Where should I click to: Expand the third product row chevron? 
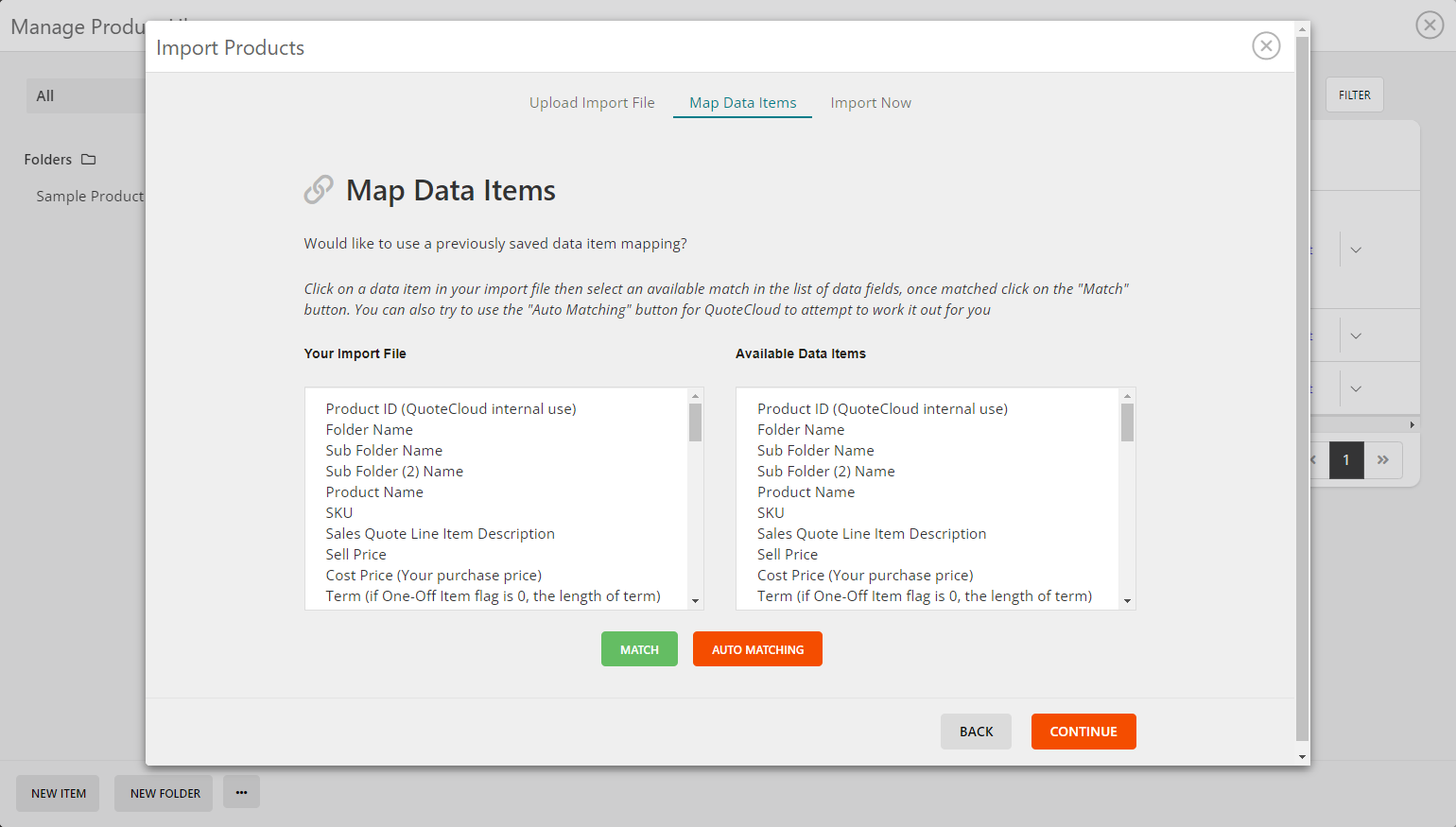1356,388
